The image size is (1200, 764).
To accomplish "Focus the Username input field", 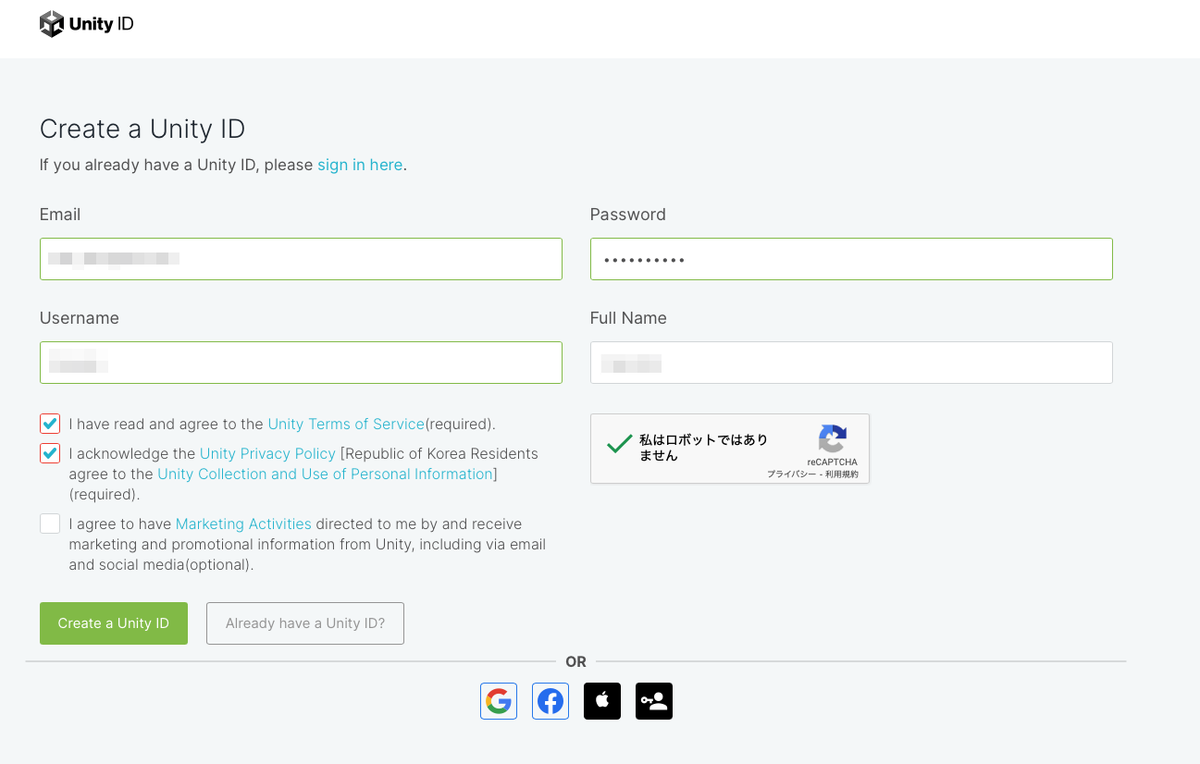I will pyautogui.click(x=301, y=363).
